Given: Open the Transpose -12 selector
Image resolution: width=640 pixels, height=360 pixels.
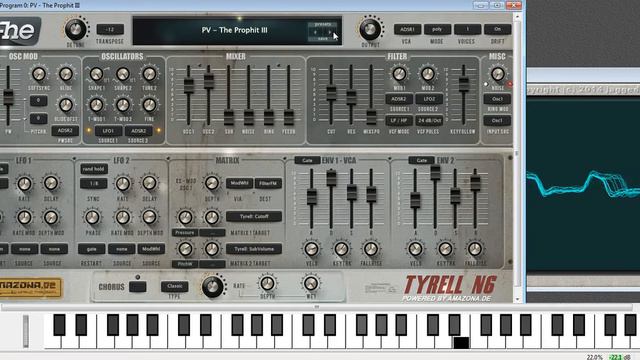Looking at the screenshot, I should coord(110,29).
